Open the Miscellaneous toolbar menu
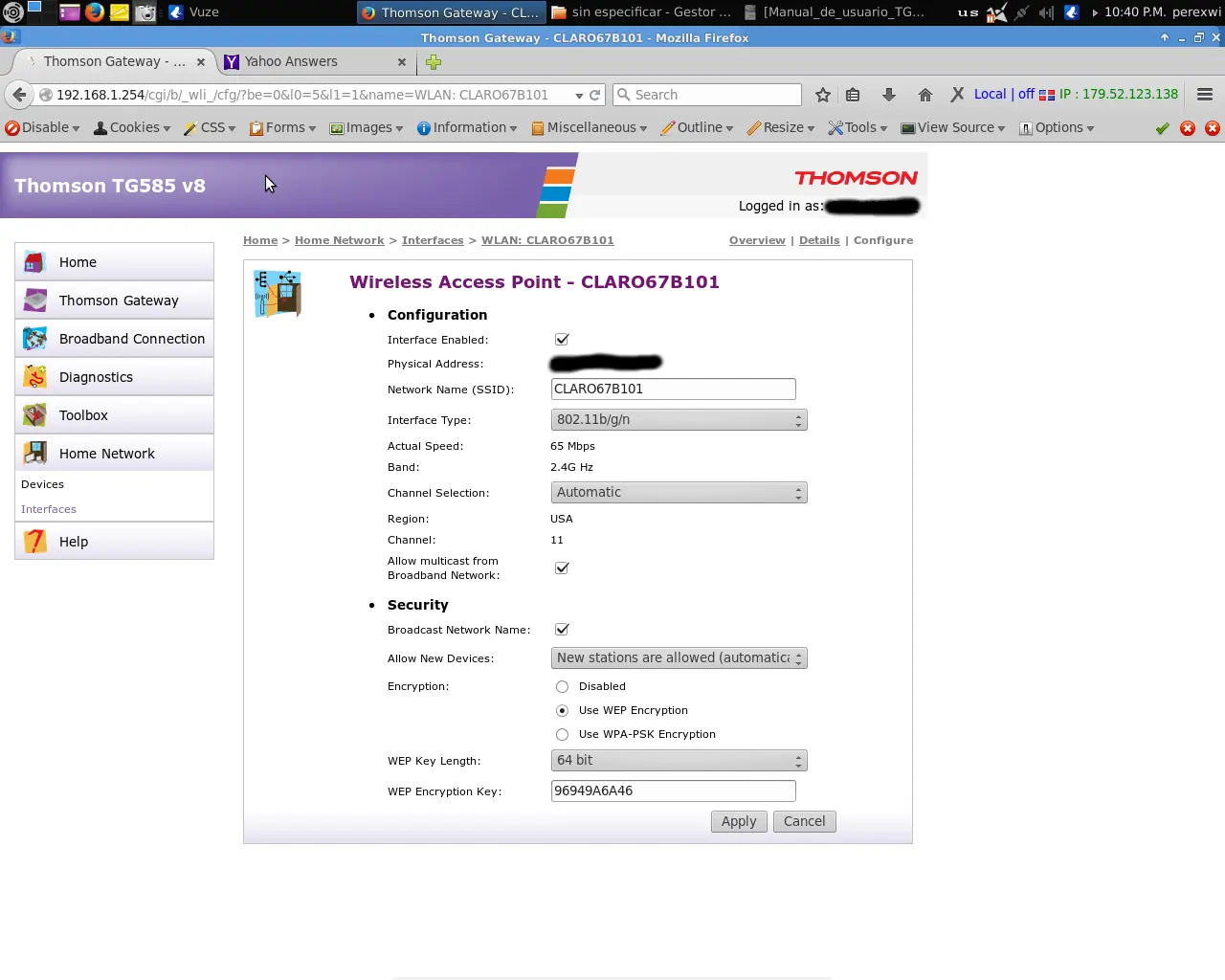 pos(589,128)
